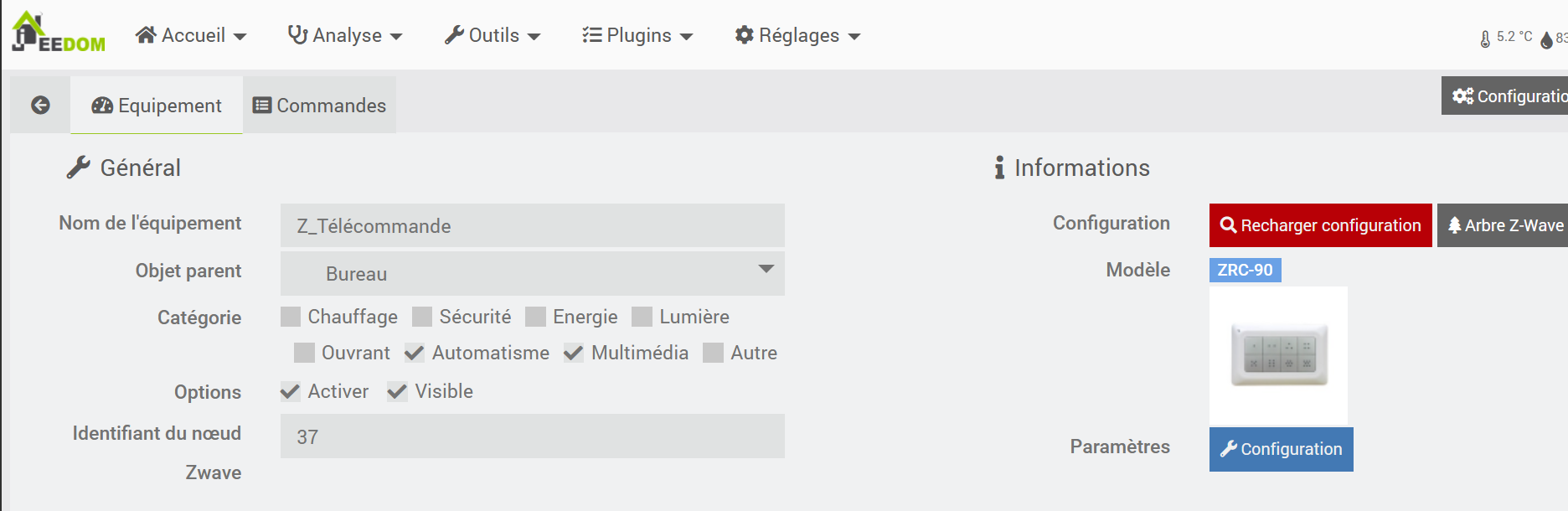1568x511 pixels.
Task: Enable the Chauffage category checkbox
Action: click(x=291, y=317)
